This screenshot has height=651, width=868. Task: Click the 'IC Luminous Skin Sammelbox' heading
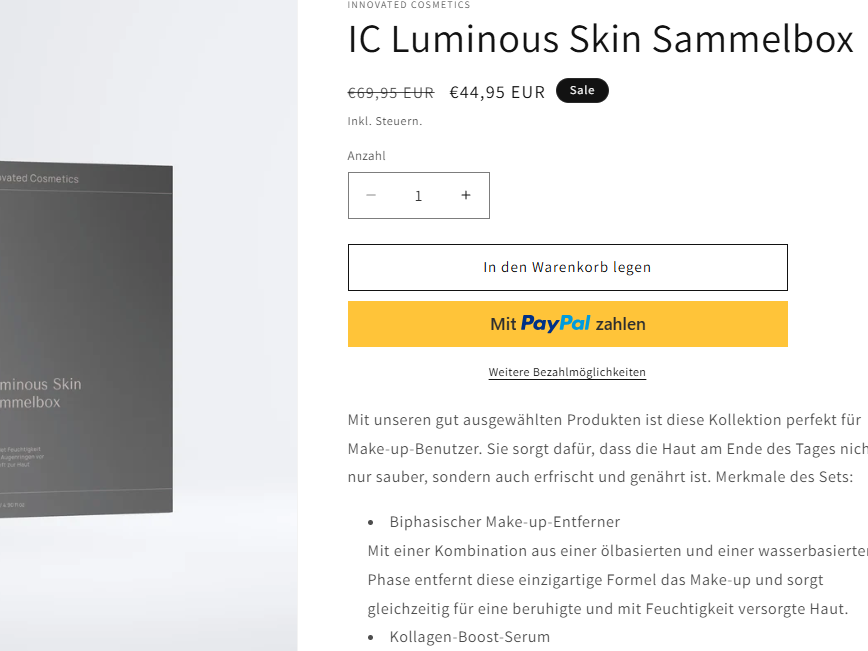tap(600, 40)
